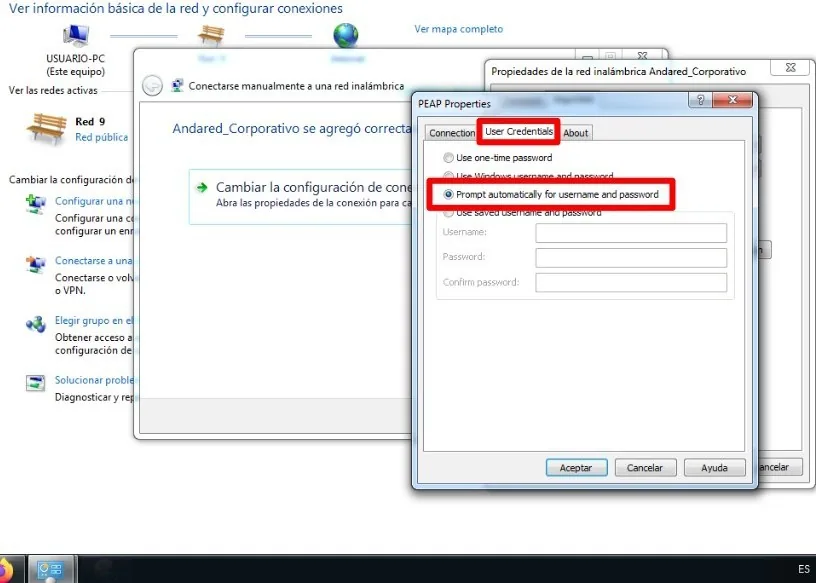Select Use saved username and password
The width and height of the screenshot is (816, 583).
tap(522, 213)
